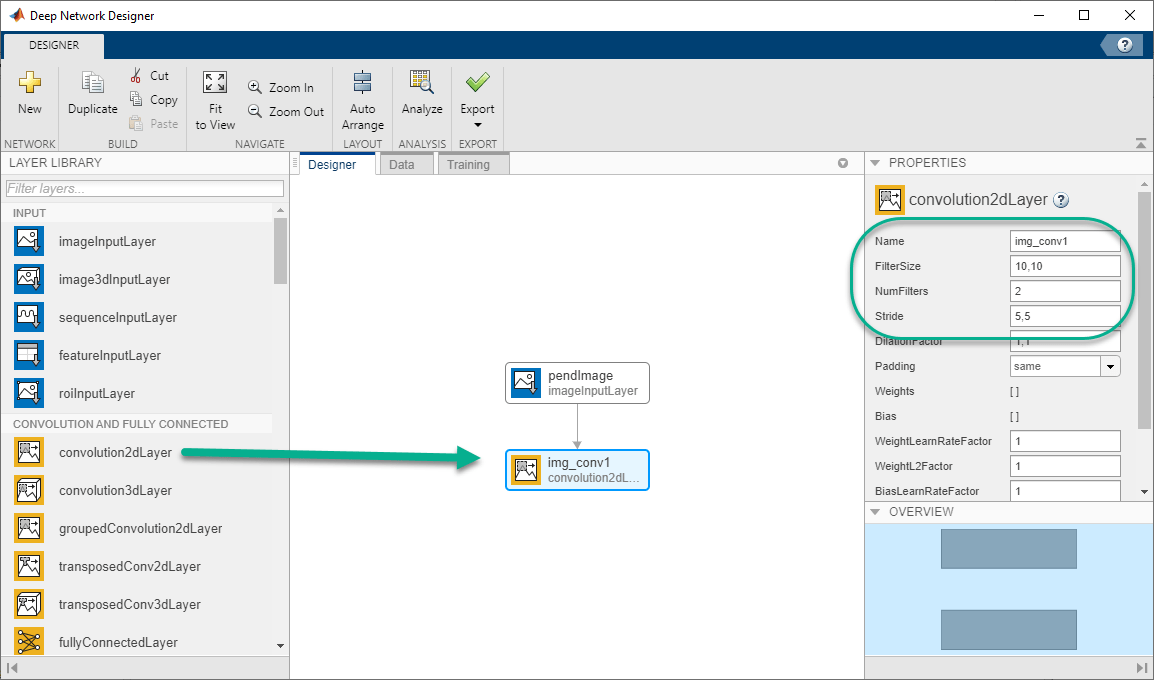
Task: Edit the Stride field
Action: [1065, 316]
